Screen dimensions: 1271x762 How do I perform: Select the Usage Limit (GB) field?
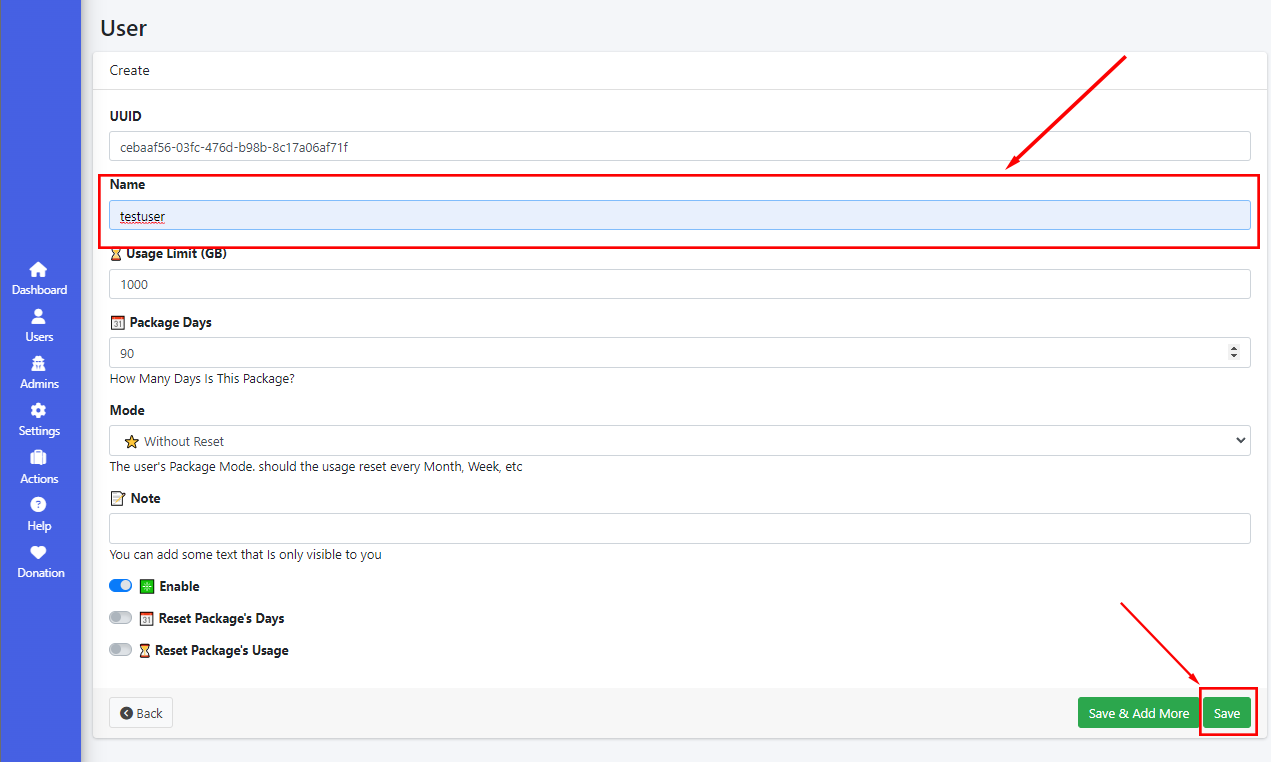pyautogui.click(x=679, y=284)
